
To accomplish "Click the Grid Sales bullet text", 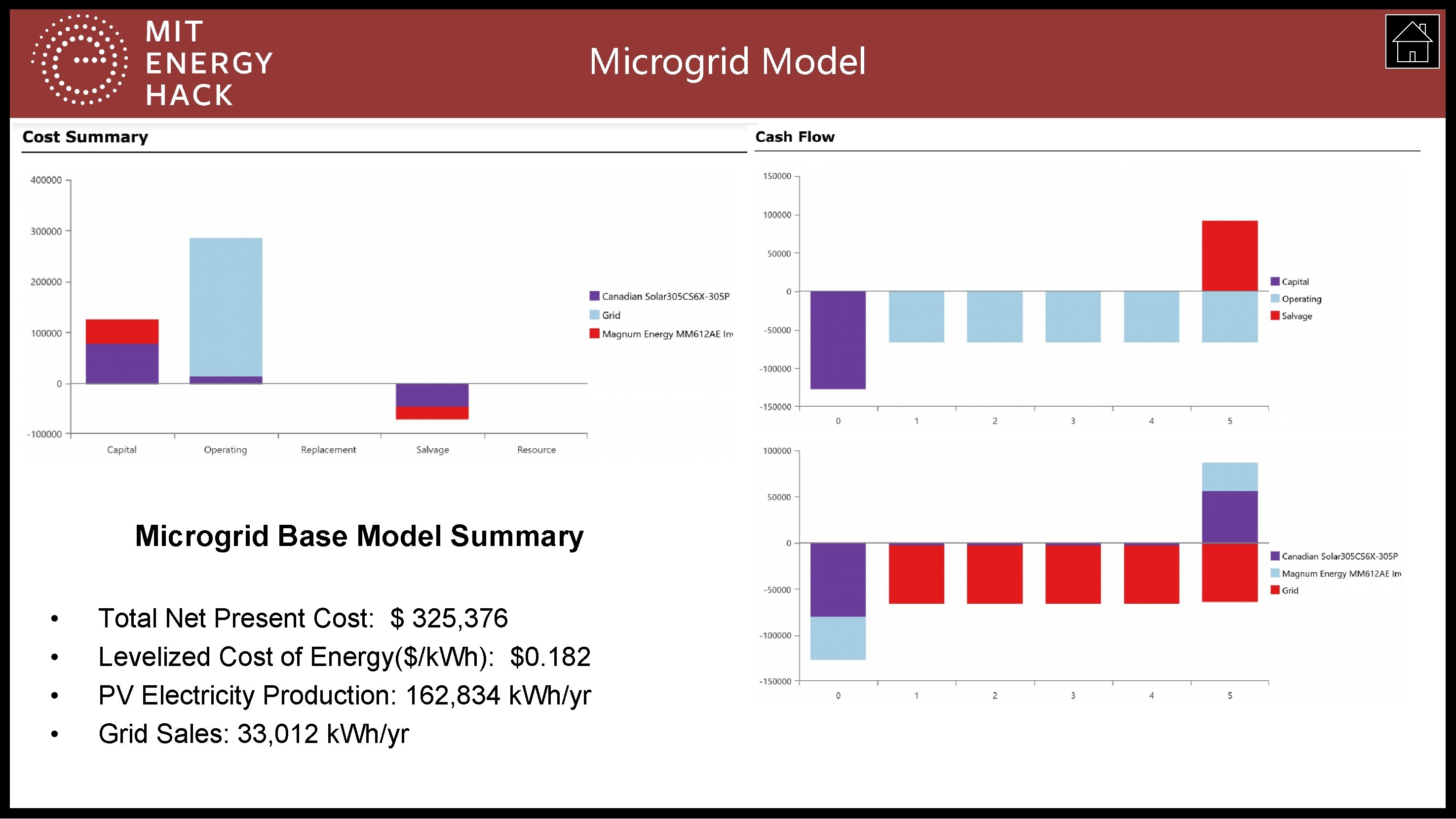I will [253, 734].
